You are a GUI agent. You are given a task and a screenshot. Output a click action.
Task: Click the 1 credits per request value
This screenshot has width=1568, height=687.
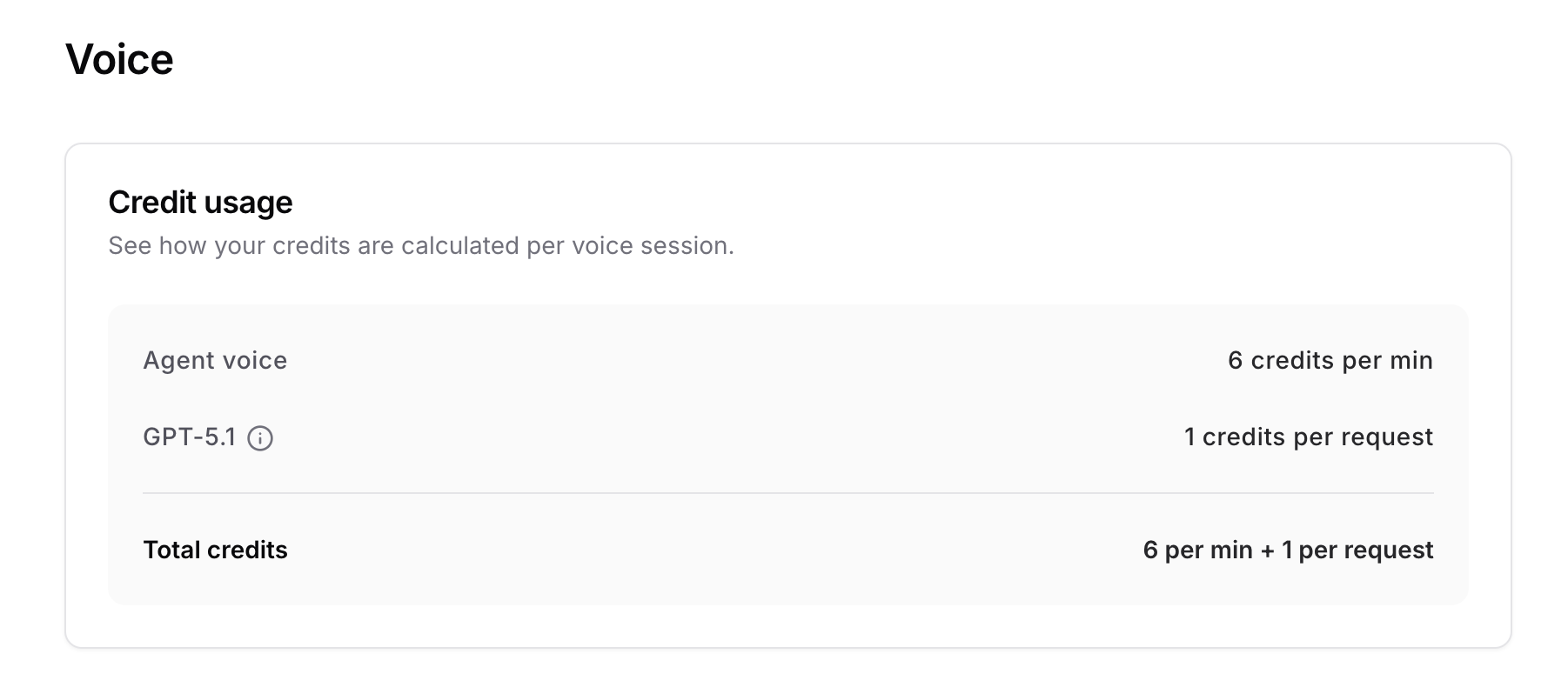(x=1308, y=437)
